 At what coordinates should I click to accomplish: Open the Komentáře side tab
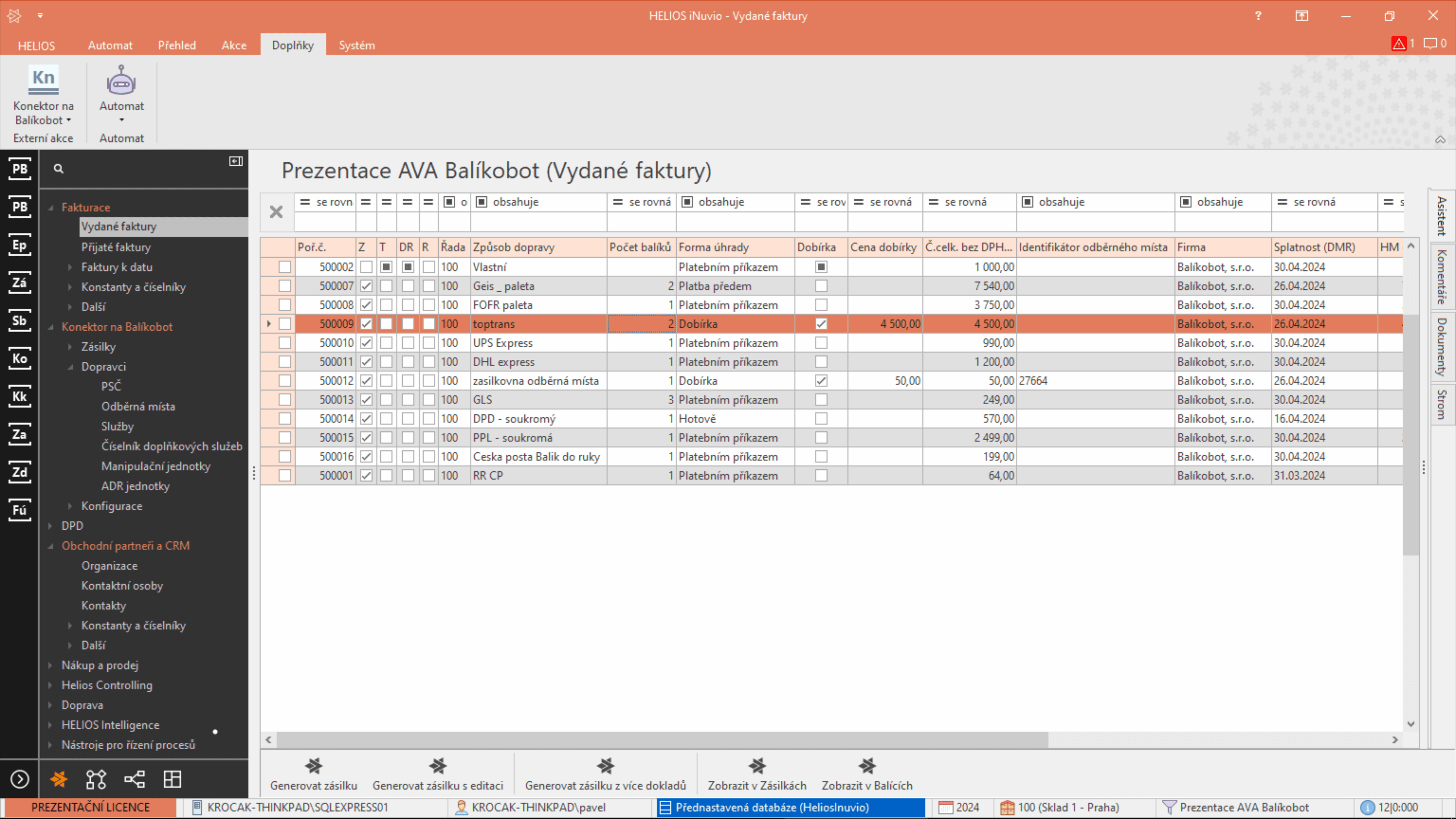pyautogui.click(x=1442, y=276)
